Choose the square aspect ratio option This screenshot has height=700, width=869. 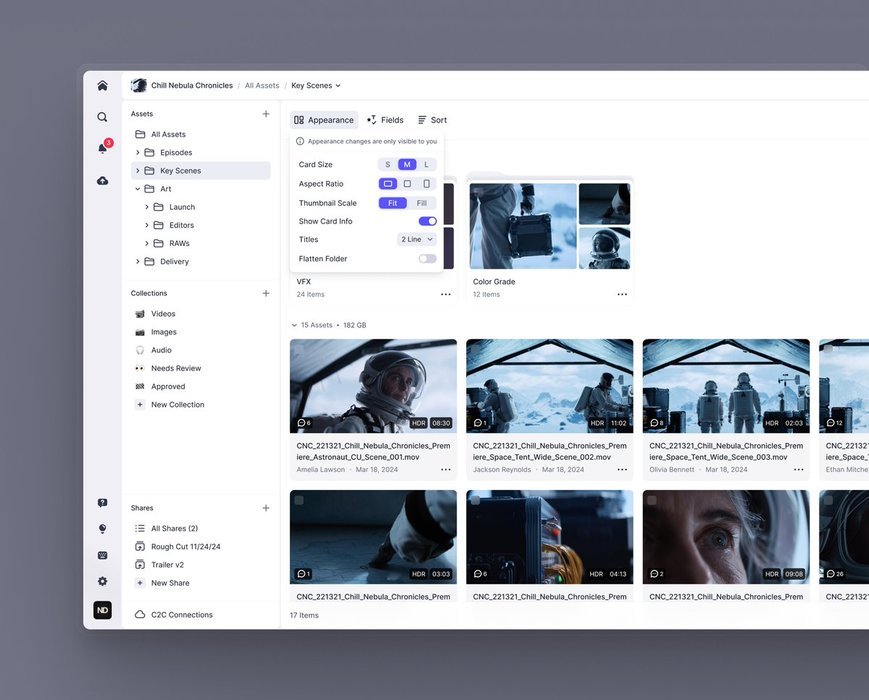click(x=407, y=184)
